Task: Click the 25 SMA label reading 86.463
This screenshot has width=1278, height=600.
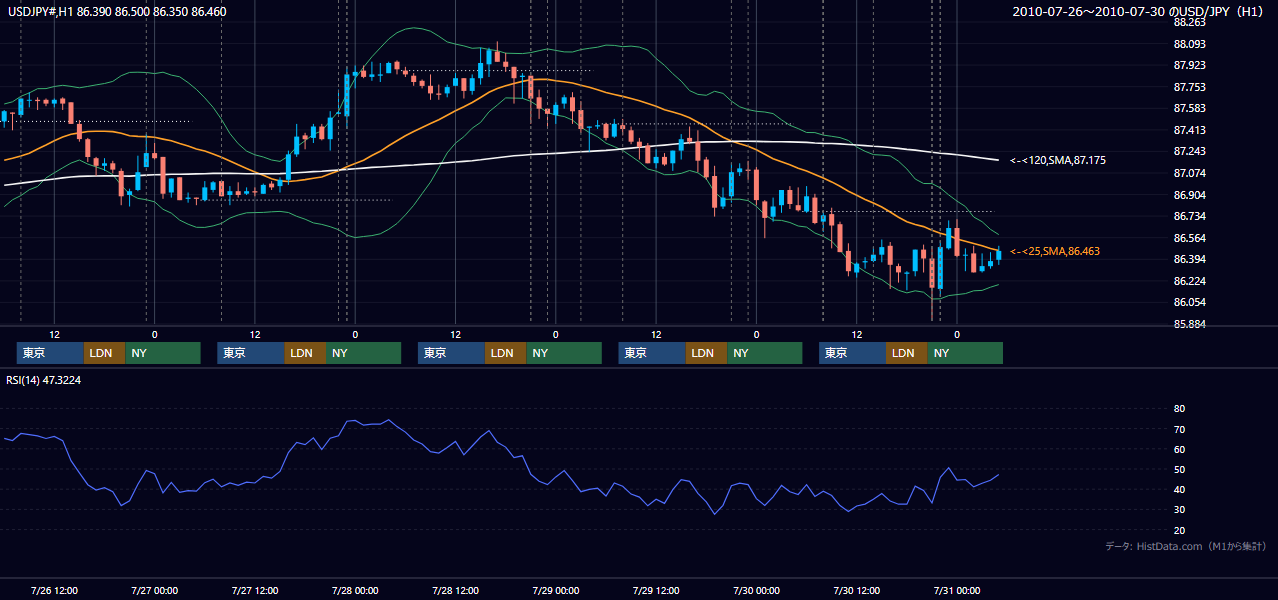Action: coord(1055,252)
